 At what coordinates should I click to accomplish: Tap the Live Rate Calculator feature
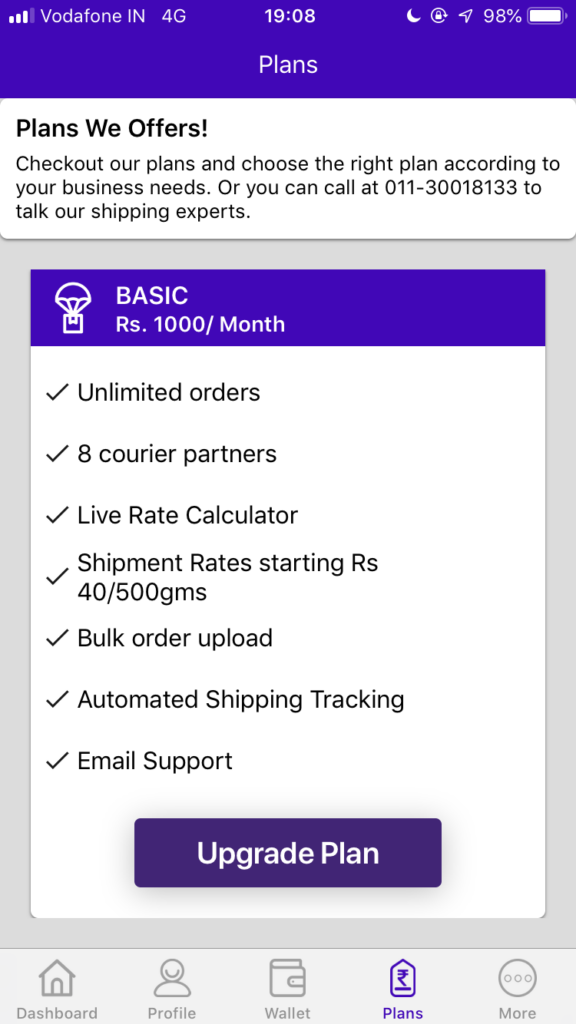tap(188, 515)
